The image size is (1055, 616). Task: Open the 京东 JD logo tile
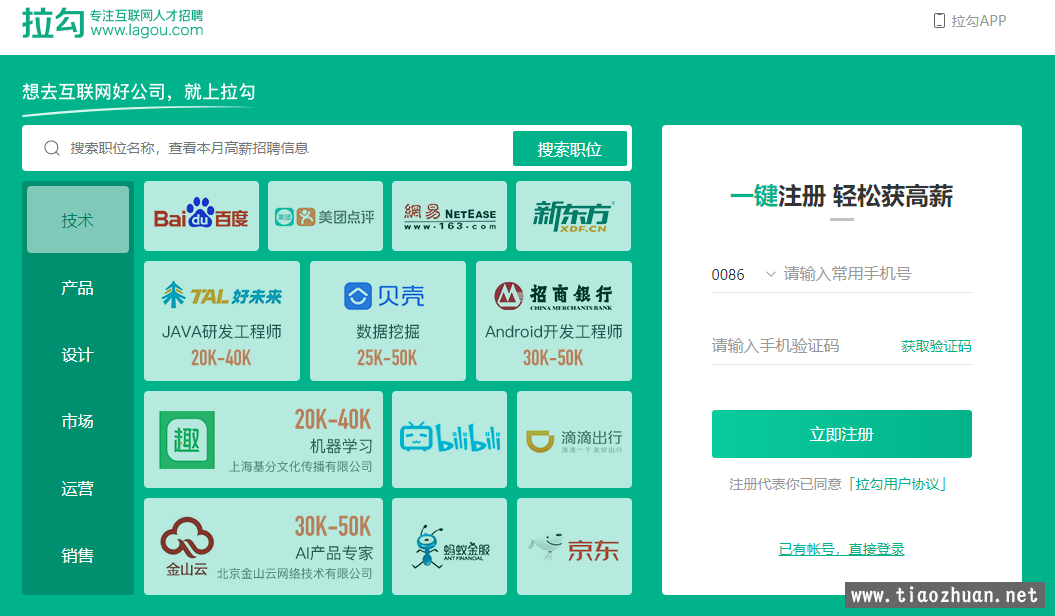click(x=574, y=546)
